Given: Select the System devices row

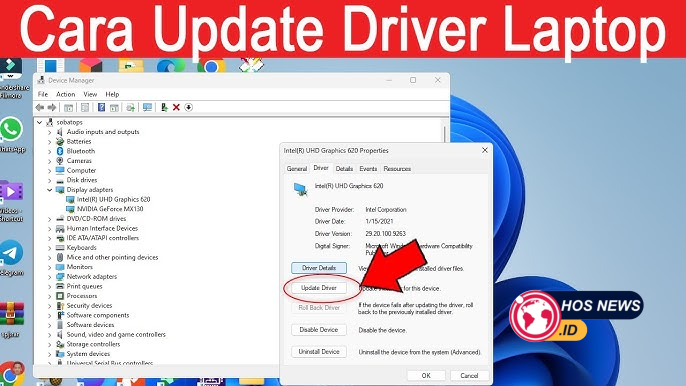Looking at the screenshot, I should click(x=88, y=354).
